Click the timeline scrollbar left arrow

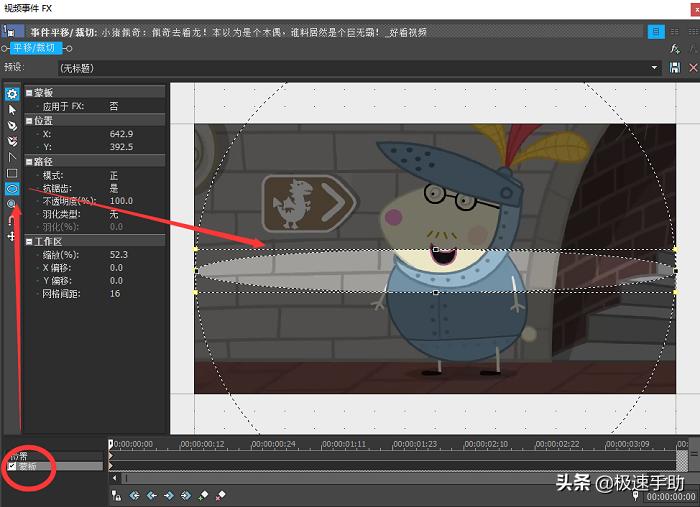pos(115,478)
